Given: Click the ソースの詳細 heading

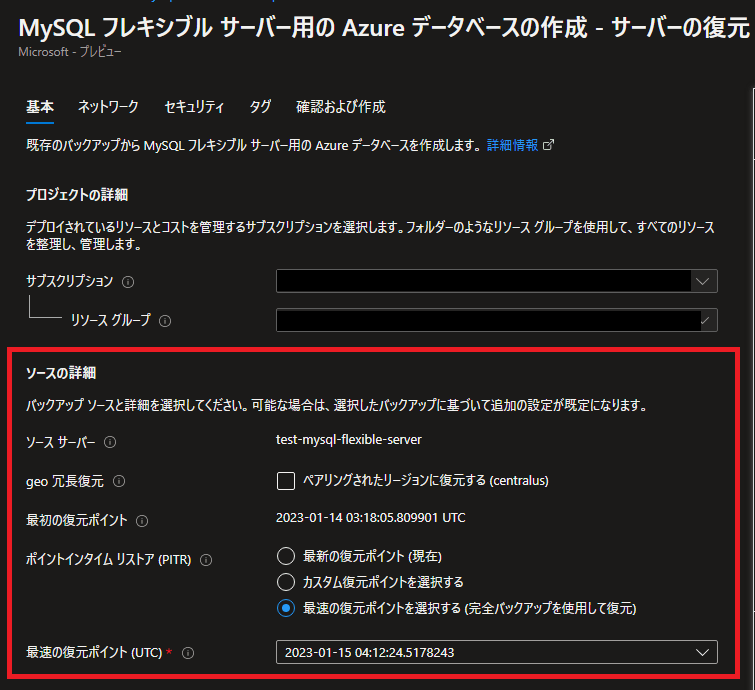Looking at the screenshot, I should coord(61,373).
